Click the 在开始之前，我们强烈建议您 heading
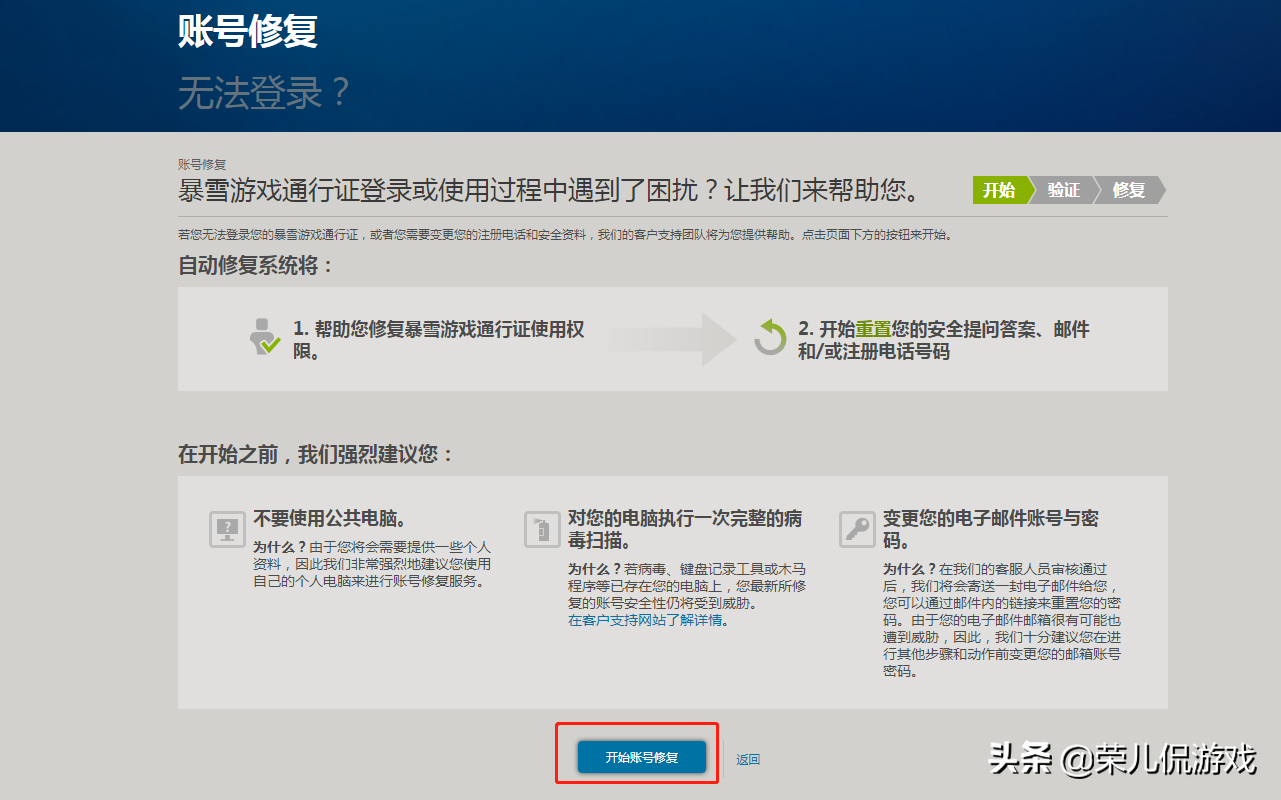This screenshot has height=800, width=1281. (x=317, y=454)
